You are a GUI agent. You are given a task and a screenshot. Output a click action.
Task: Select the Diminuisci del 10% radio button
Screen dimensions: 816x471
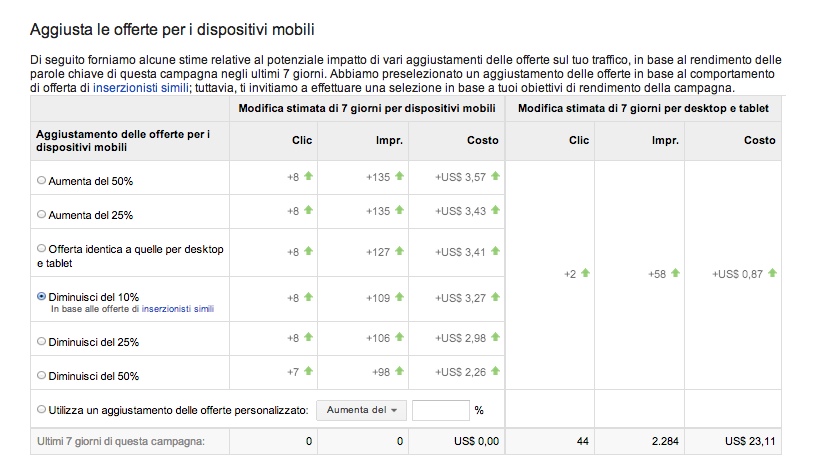(x=41, y=297)
